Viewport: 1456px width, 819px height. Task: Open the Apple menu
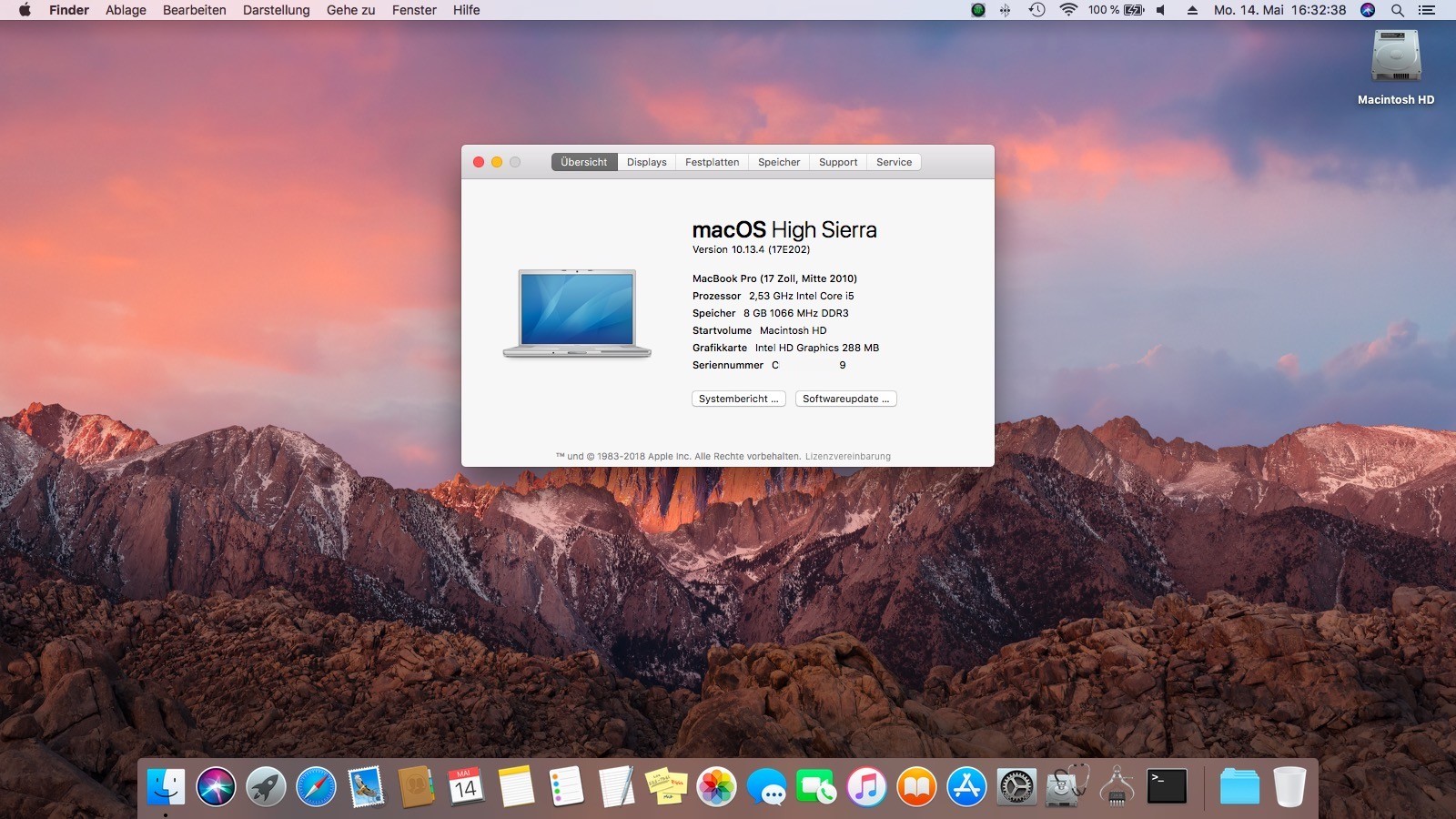[x=25, y=10]
